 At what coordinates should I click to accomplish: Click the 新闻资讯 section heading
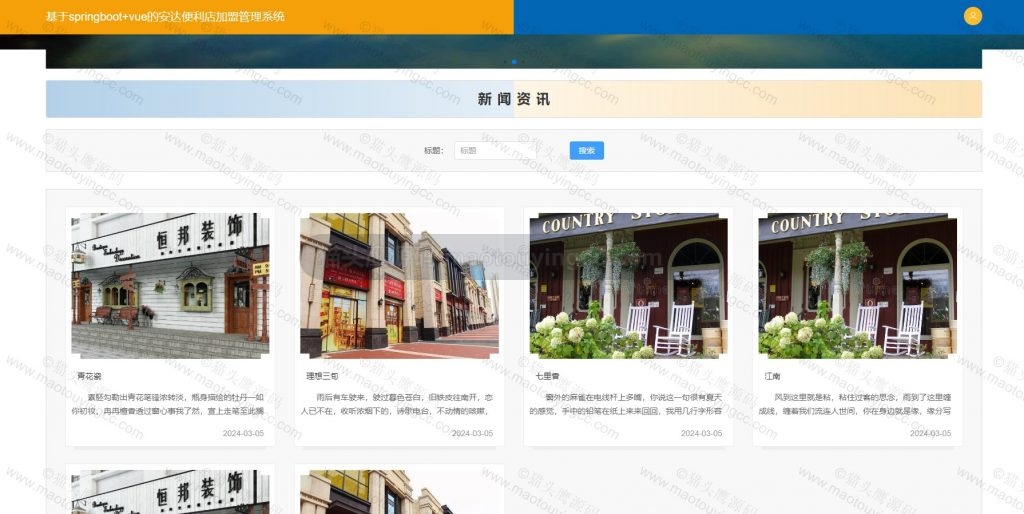513,99
